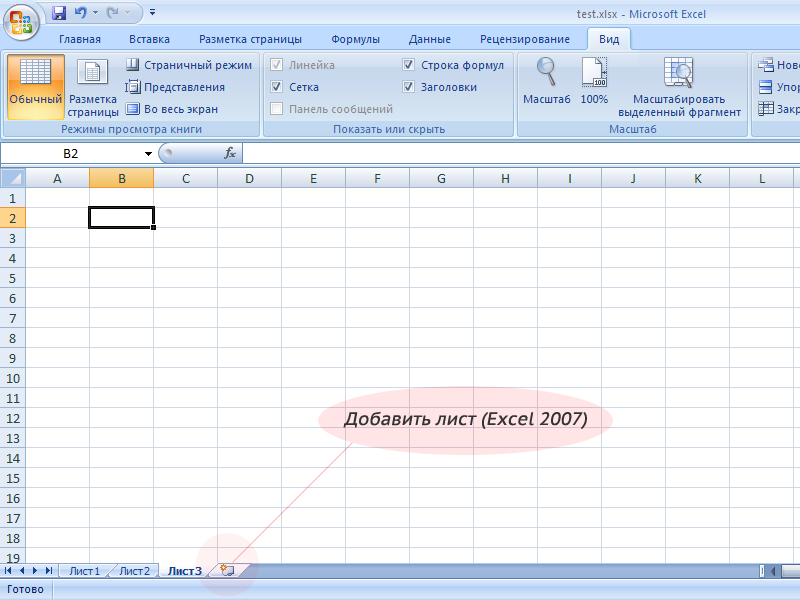Viewport: 800px width, 600px height.
Task: Open the Office button menu
Action: coord(21,22)
